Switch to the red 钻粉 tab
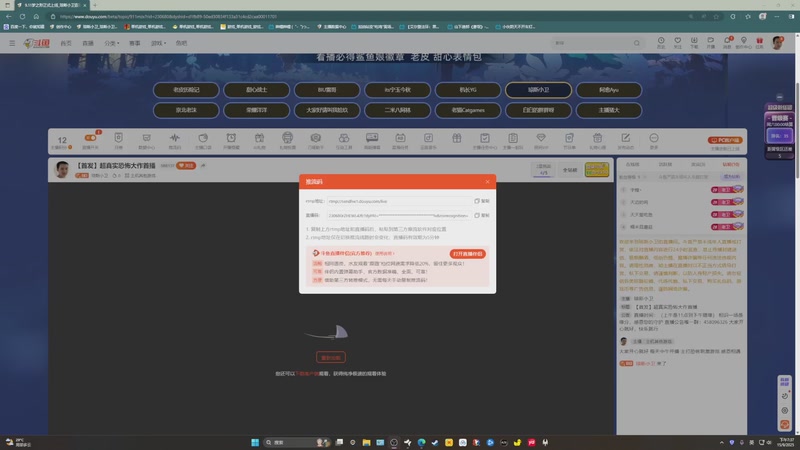Screen dimensions: 800x450 pos(731,164)
